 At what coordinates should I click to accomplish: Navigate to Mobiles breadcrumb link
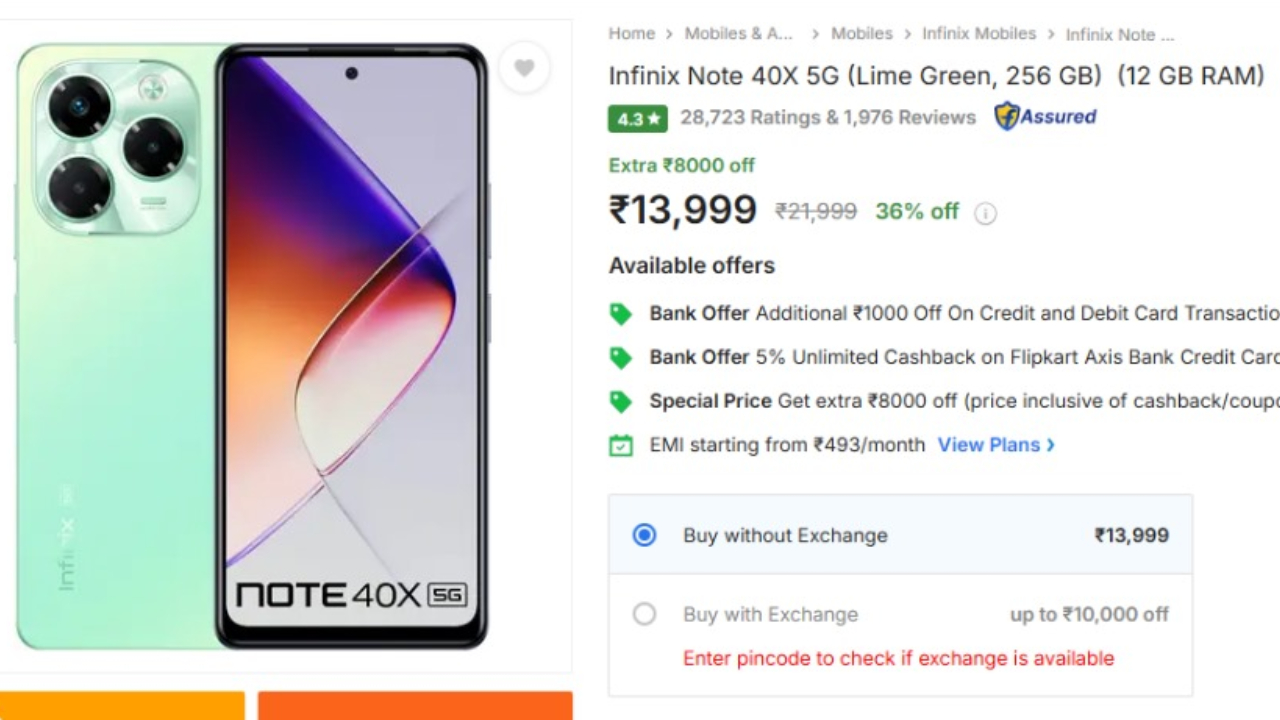click(861, 34)
